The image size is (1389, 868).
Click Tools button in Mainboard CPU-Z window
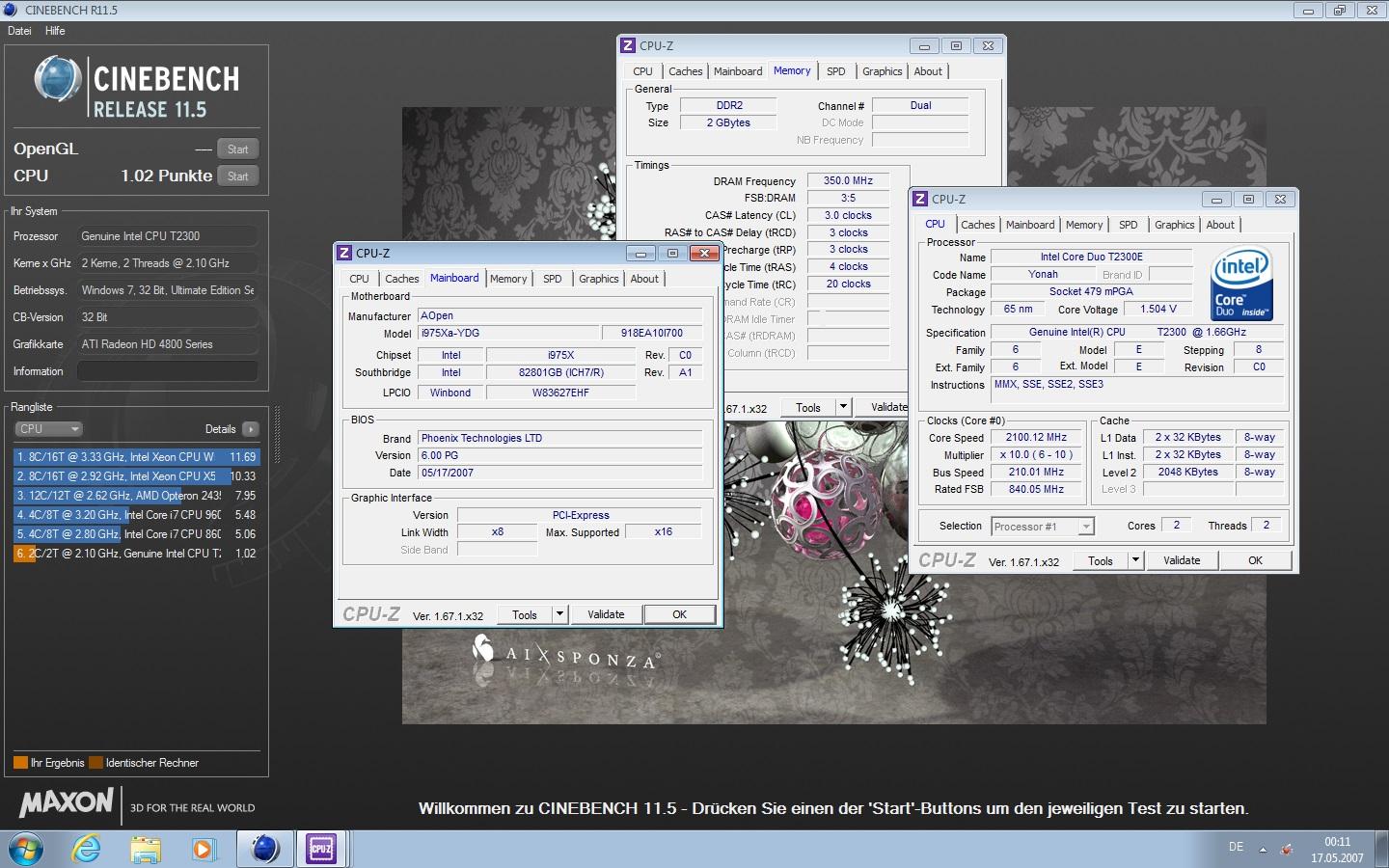point(525,614)
